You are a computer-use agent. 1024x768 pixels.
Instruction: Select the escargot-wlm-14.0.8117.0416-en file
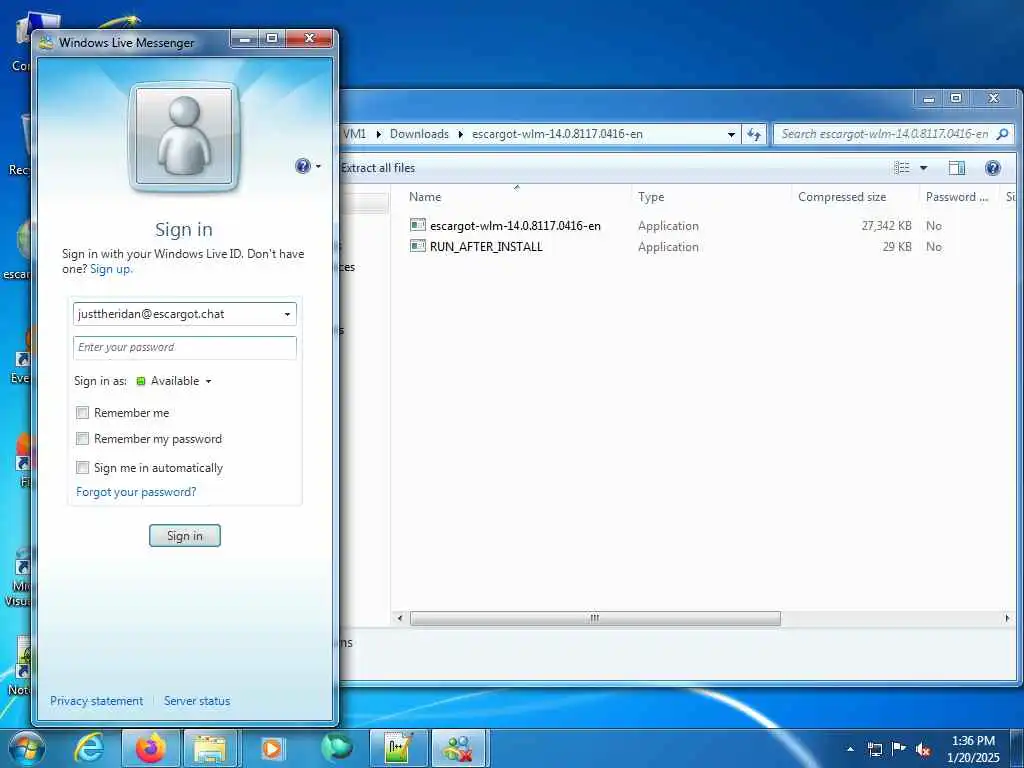(x=515, y=226)
